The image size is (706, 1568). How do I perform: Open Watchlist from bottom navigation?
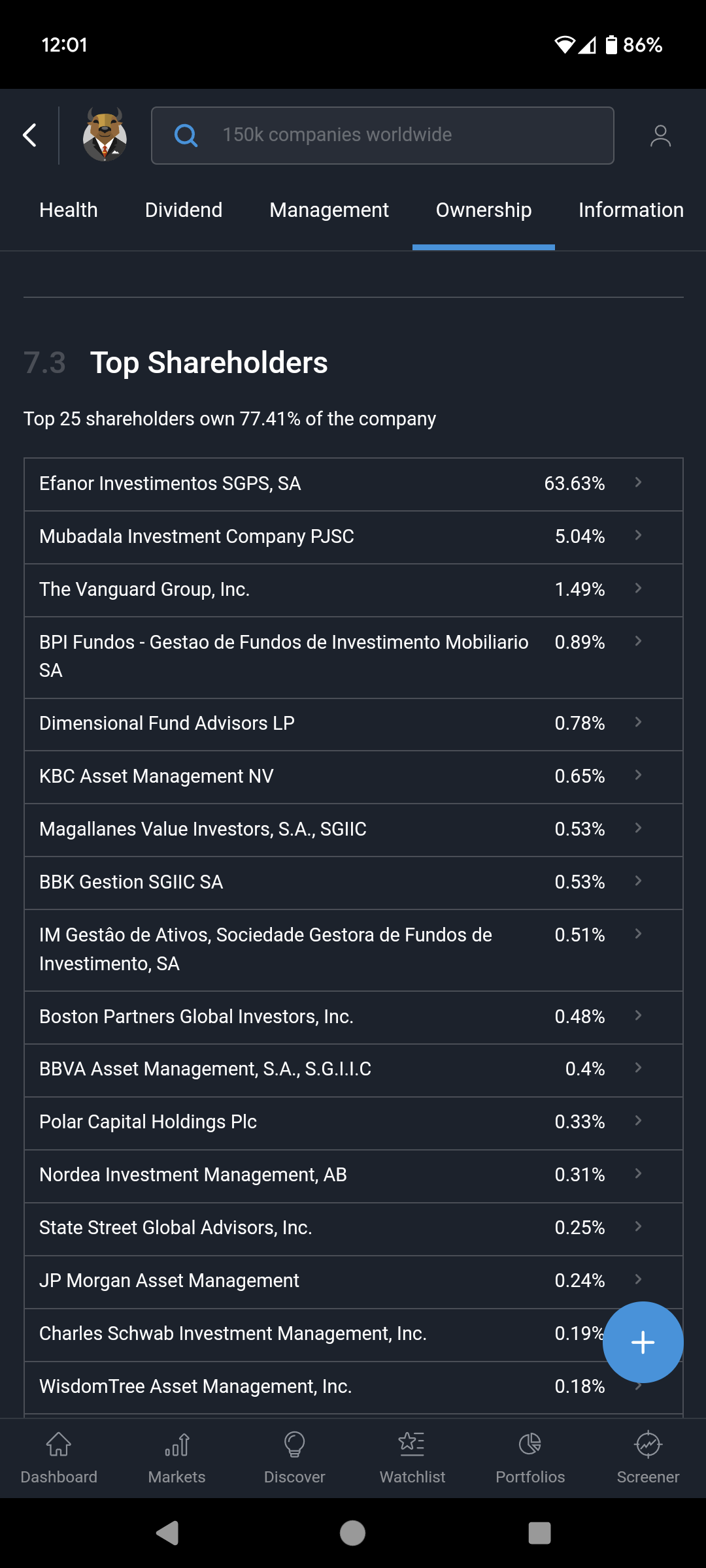coord(412,1458)
